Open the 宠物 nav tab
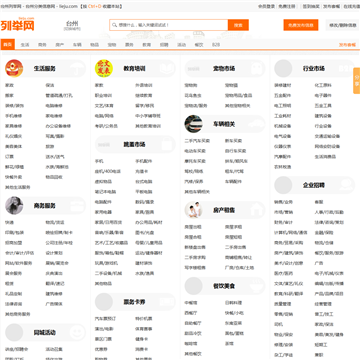This screenshot has width=360, height=360. click(112, 45)
